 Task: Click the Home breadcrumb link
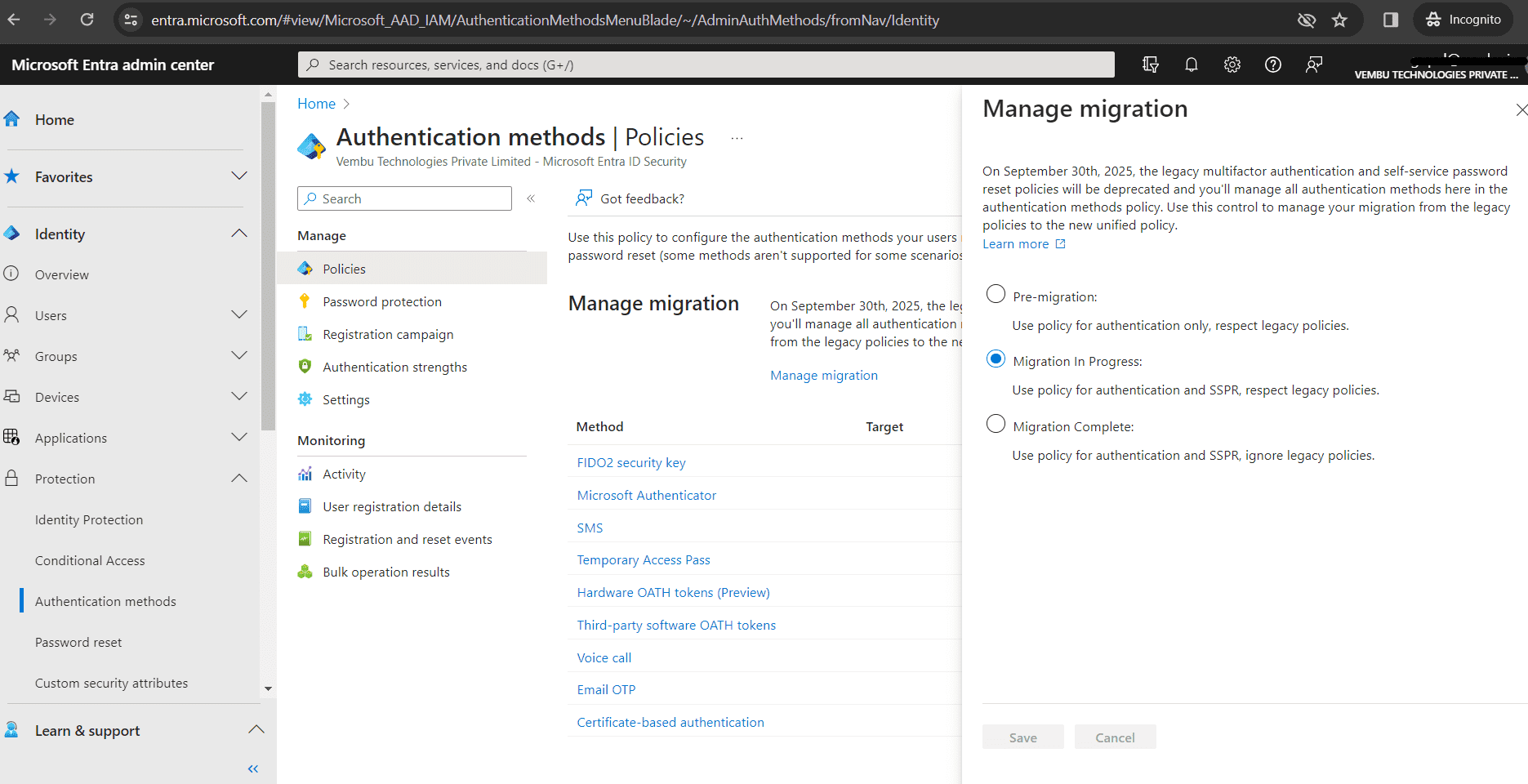[x=316, y=104]
